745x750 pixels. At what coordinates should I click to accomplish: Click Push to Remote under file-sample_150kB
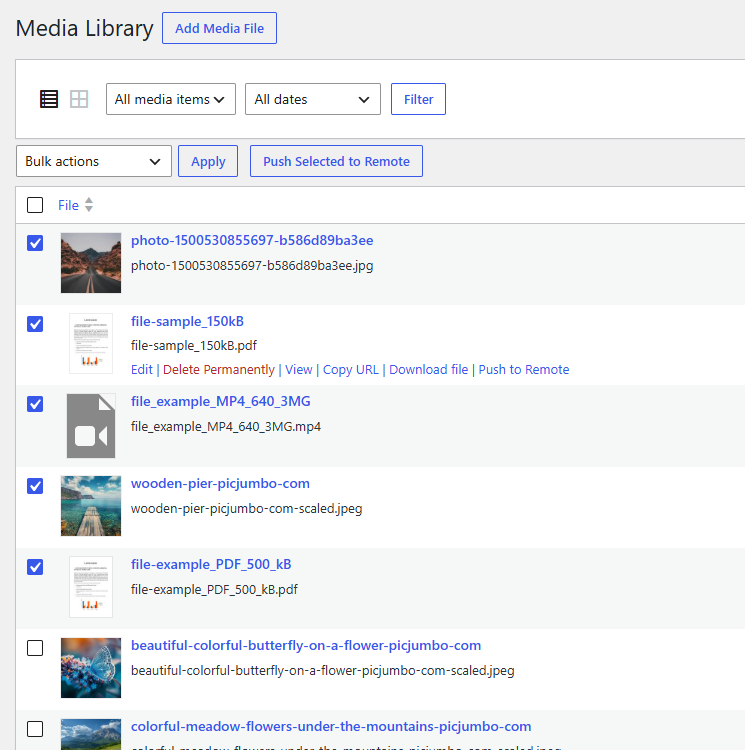(x=524, y=370)
